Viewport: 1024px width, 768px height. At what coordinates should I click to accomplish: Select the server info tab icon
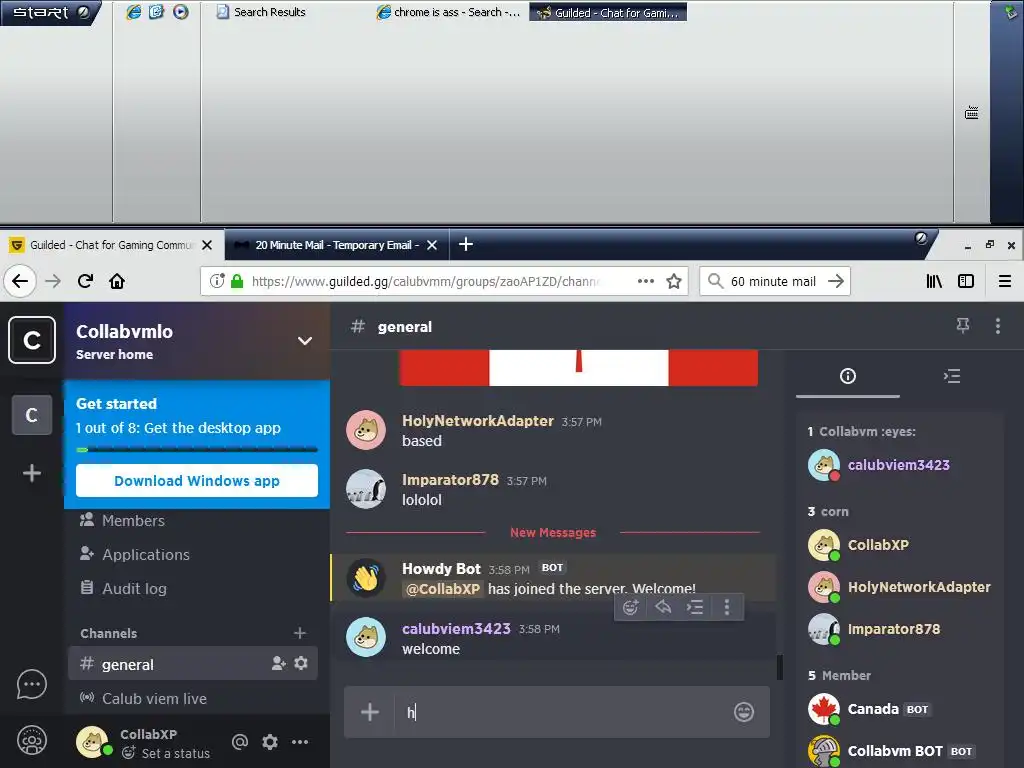[x=848, y=376]
